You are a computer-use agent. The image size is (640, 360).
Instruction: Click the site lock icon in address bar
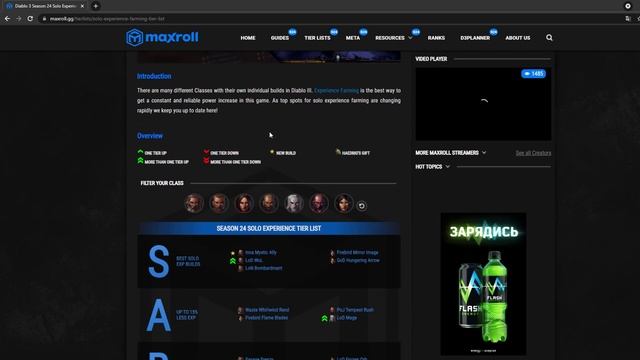44,19
